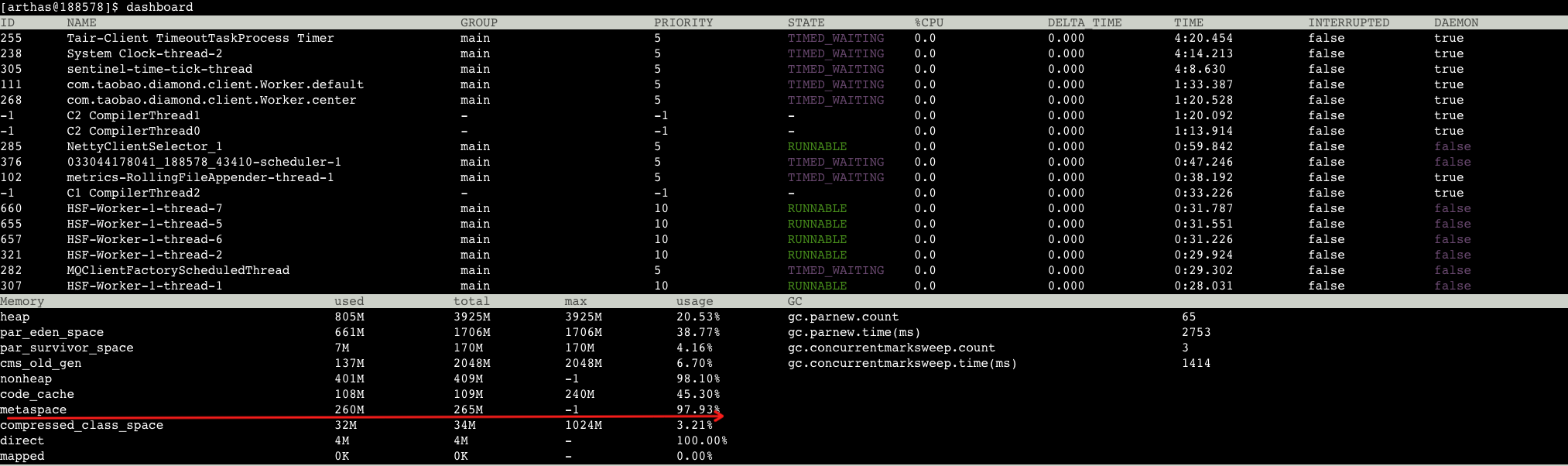Click the heap usage value 20.53%
This screenshot has height=466, width=1568.
(x=698, y=317)
